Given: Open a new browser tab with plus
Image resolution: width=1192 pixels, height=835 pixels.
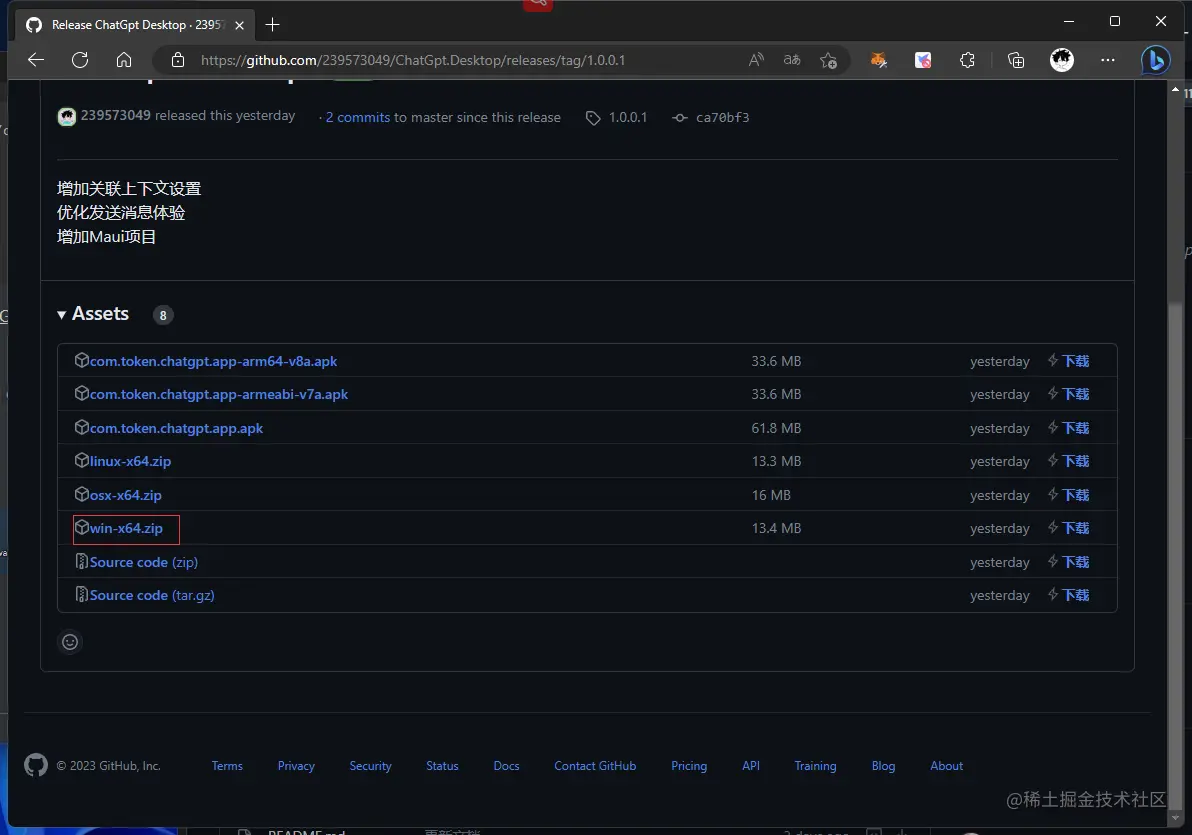Looking at the screenshot, I should coord(272,25).
